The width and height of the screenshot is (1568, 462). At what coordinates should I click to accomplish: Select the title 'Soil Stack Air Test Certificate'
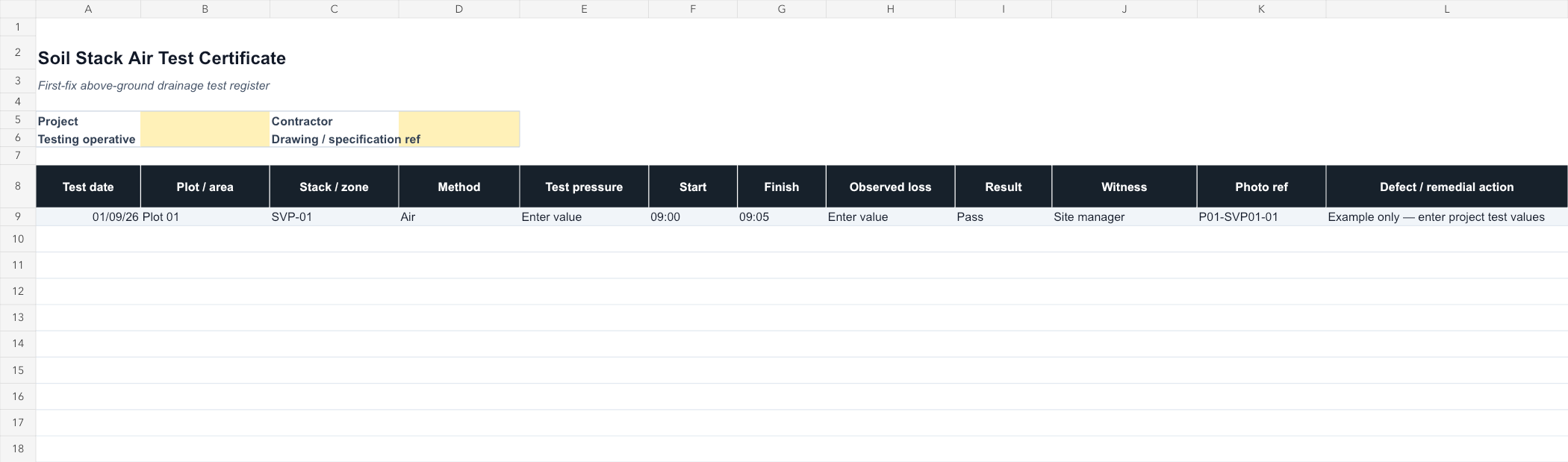(x=162, y=58)
